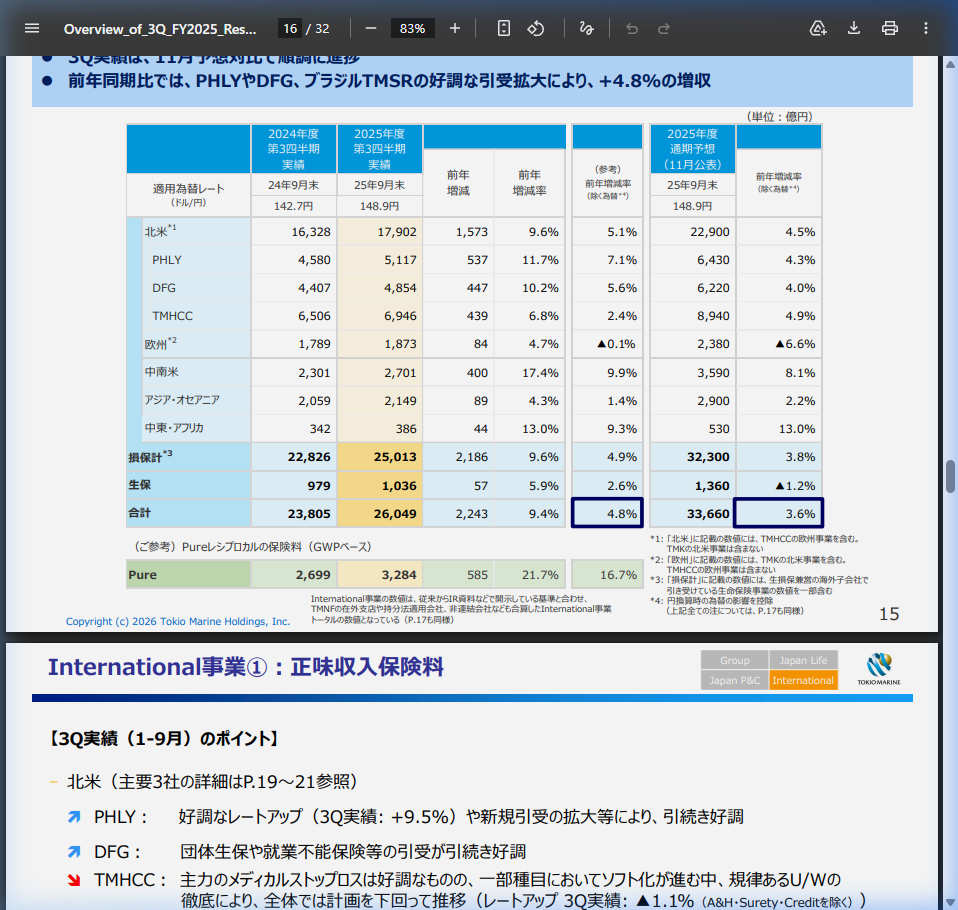
Task: Redo the annotation
Action: click(x=664, y=28)
